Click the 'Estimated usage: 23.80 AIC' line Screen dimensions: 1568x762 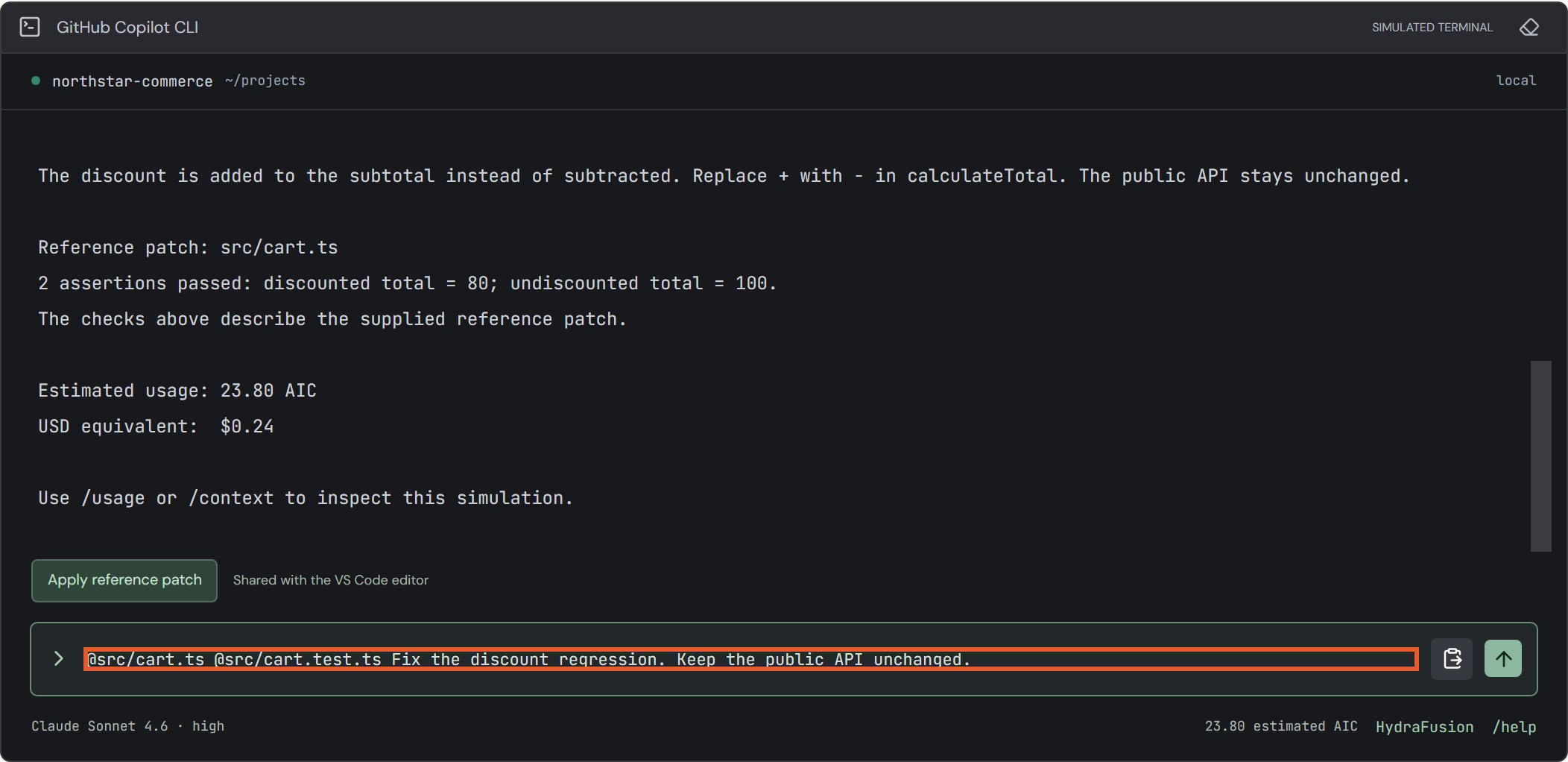(x=177, y=391)
